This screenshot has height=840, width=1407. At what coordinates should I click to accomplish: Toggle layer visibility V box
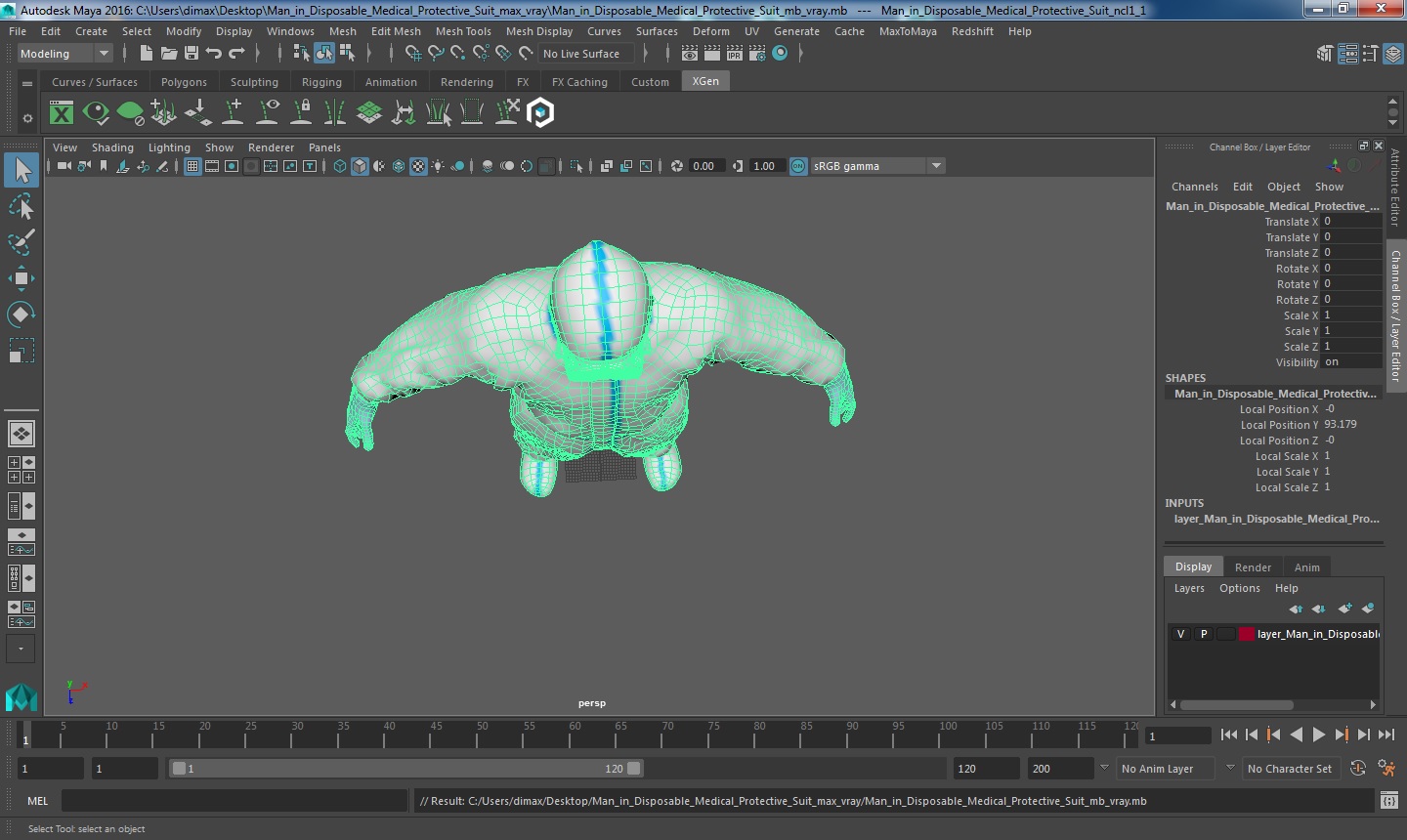pos(1180,634)
